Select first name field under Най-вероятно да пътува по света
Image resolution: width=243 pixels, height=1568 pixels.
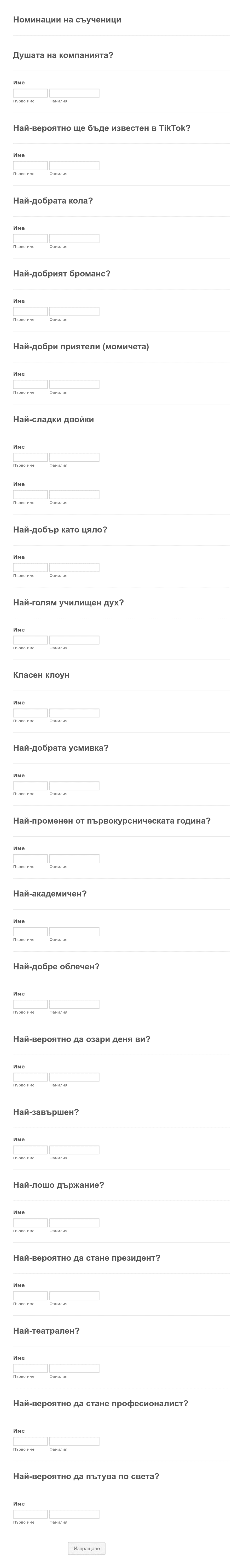(31, 1514)
